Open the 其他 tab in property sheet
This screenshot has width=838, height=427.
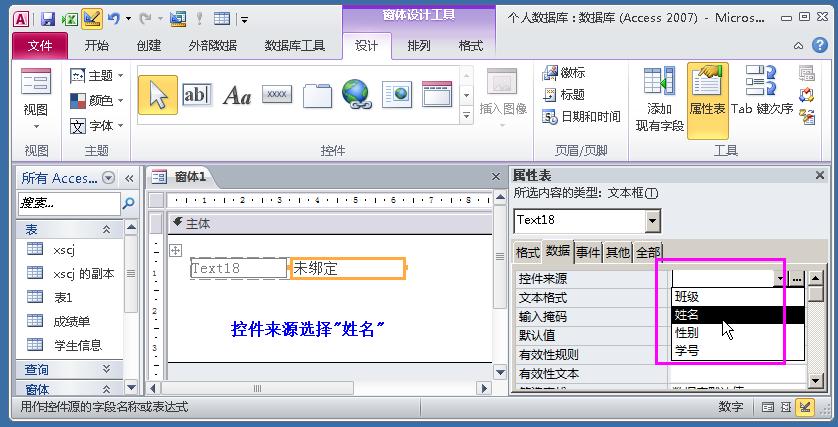617,253
